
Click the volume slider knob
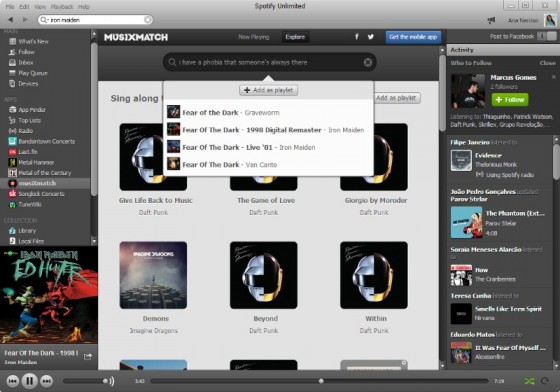coord(105,381)
